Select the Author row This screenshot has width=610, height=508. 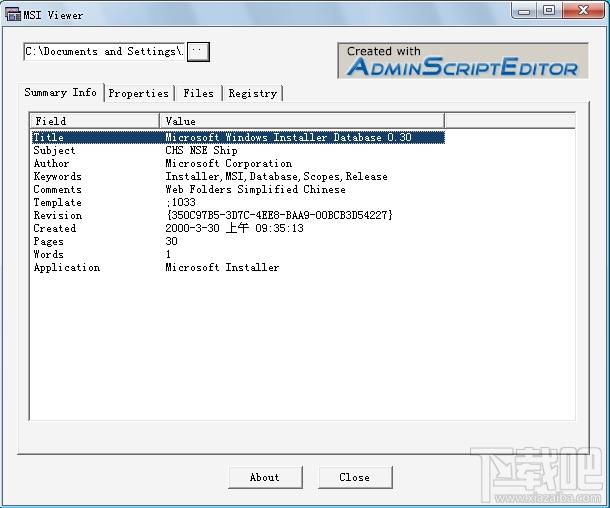click(238, 163)
